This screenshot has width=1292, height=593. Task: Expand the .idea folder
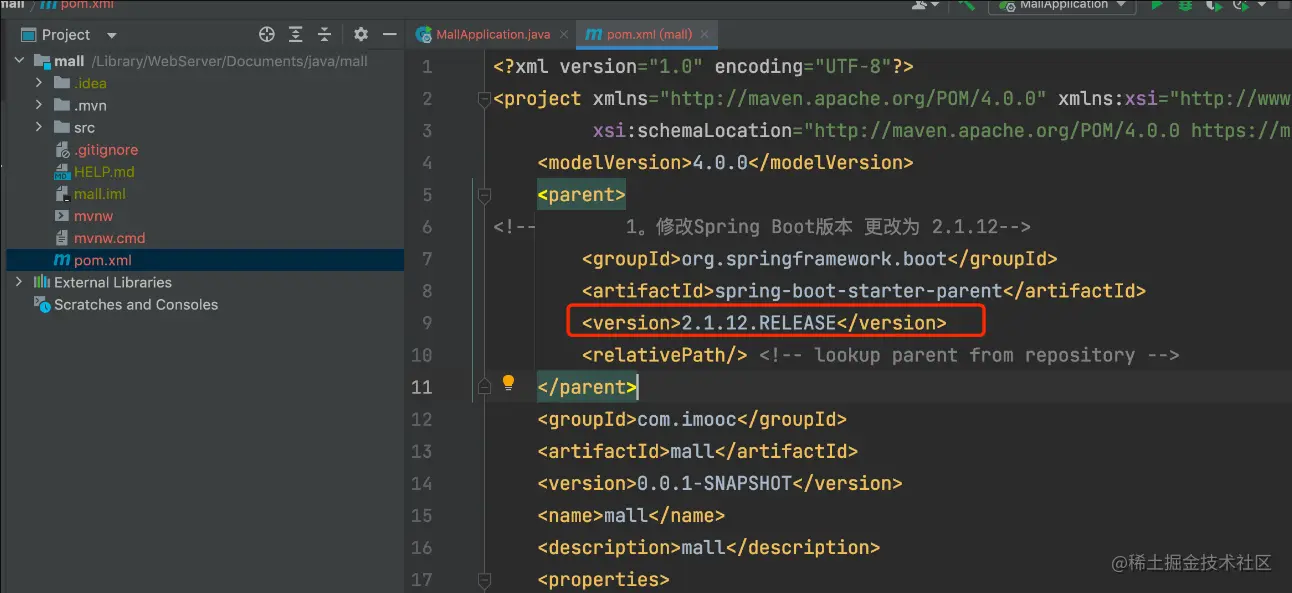pos(39,83)
